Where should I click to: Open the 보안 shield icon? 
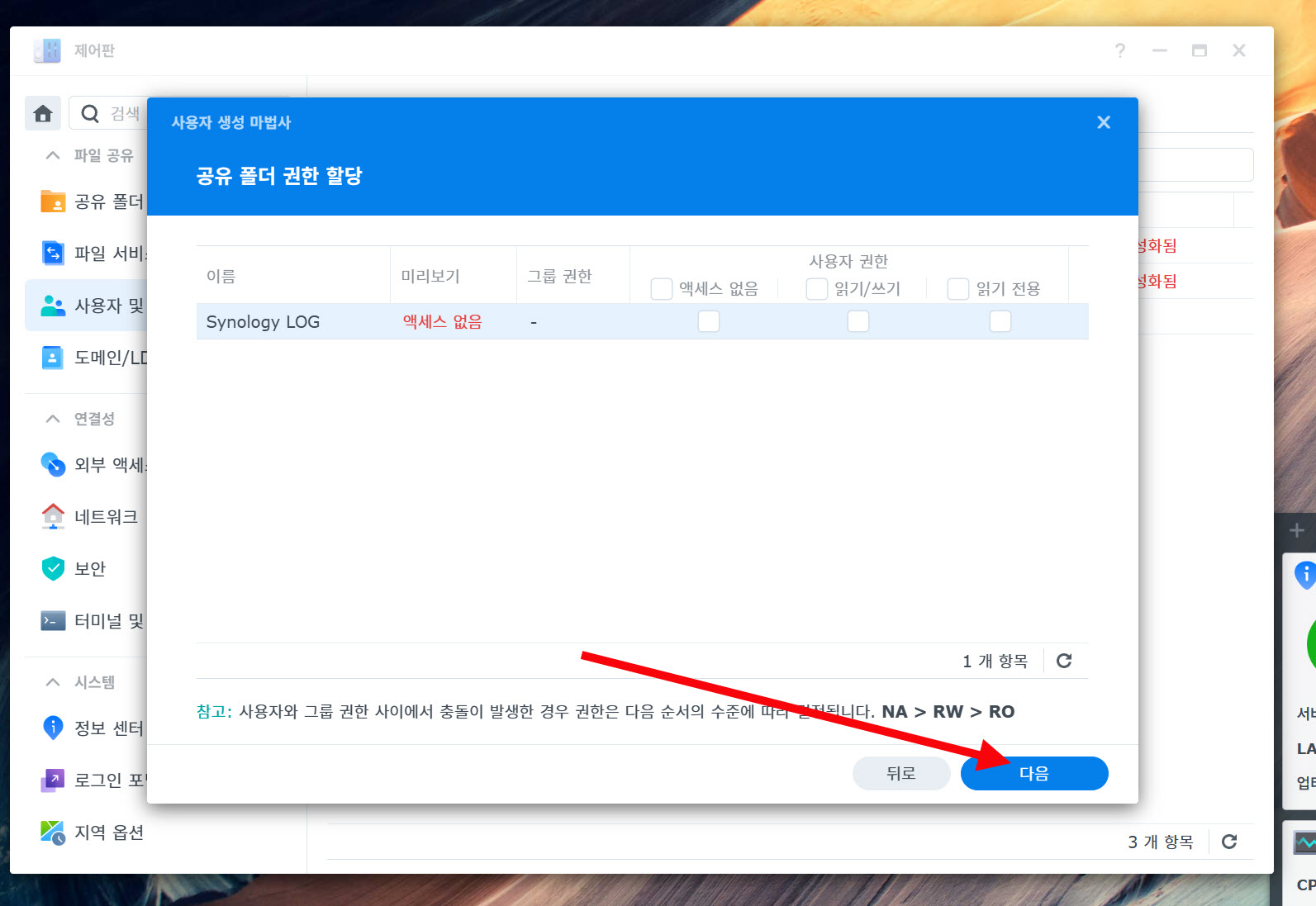tap(53, 568)
